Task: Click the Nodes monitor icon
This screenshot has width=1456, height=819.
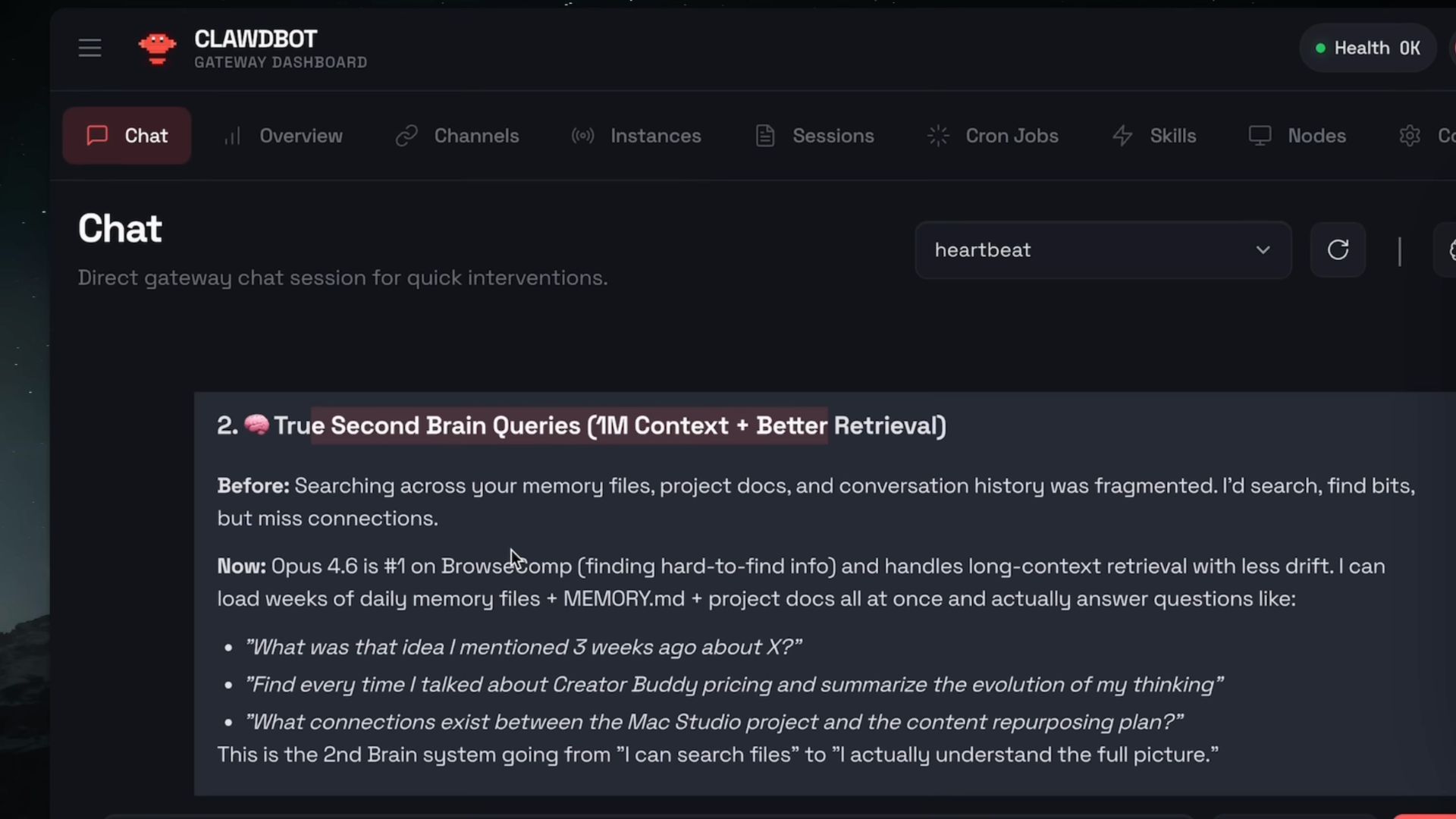Action: 1260,136
